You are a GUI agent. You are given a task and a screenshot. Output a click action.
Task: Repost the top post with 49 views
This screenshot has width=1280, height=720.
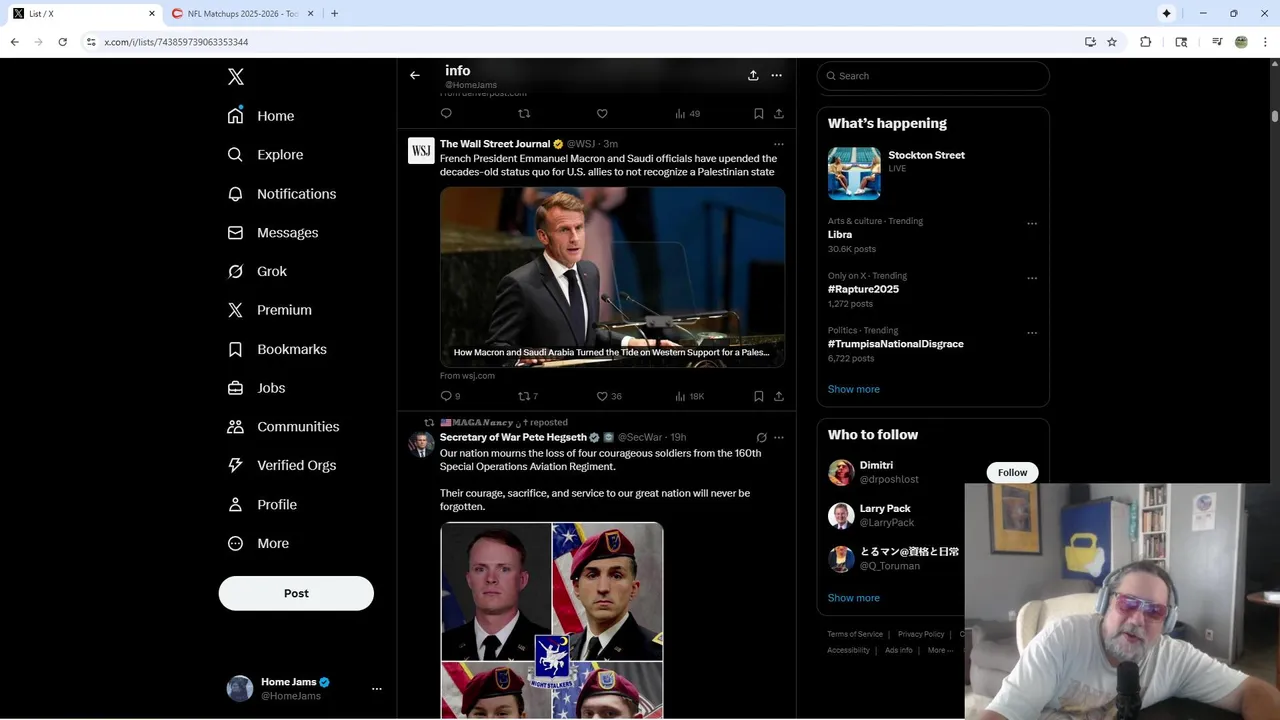523,114
